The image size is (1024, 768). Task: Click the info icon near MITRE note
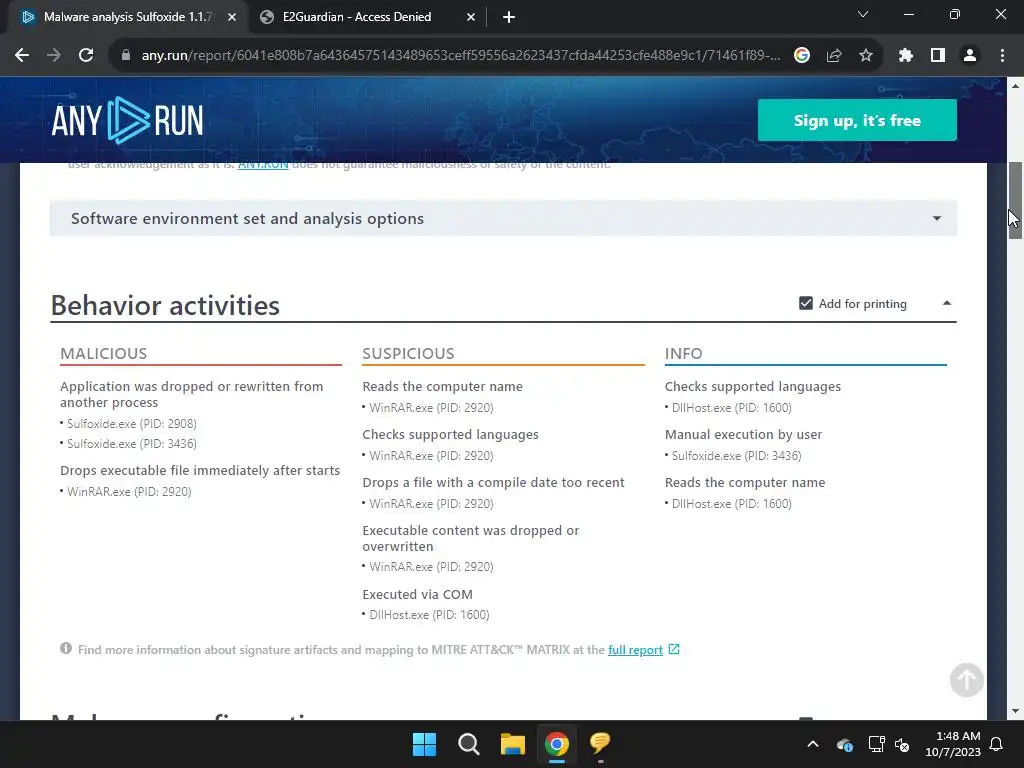point(66,648)
